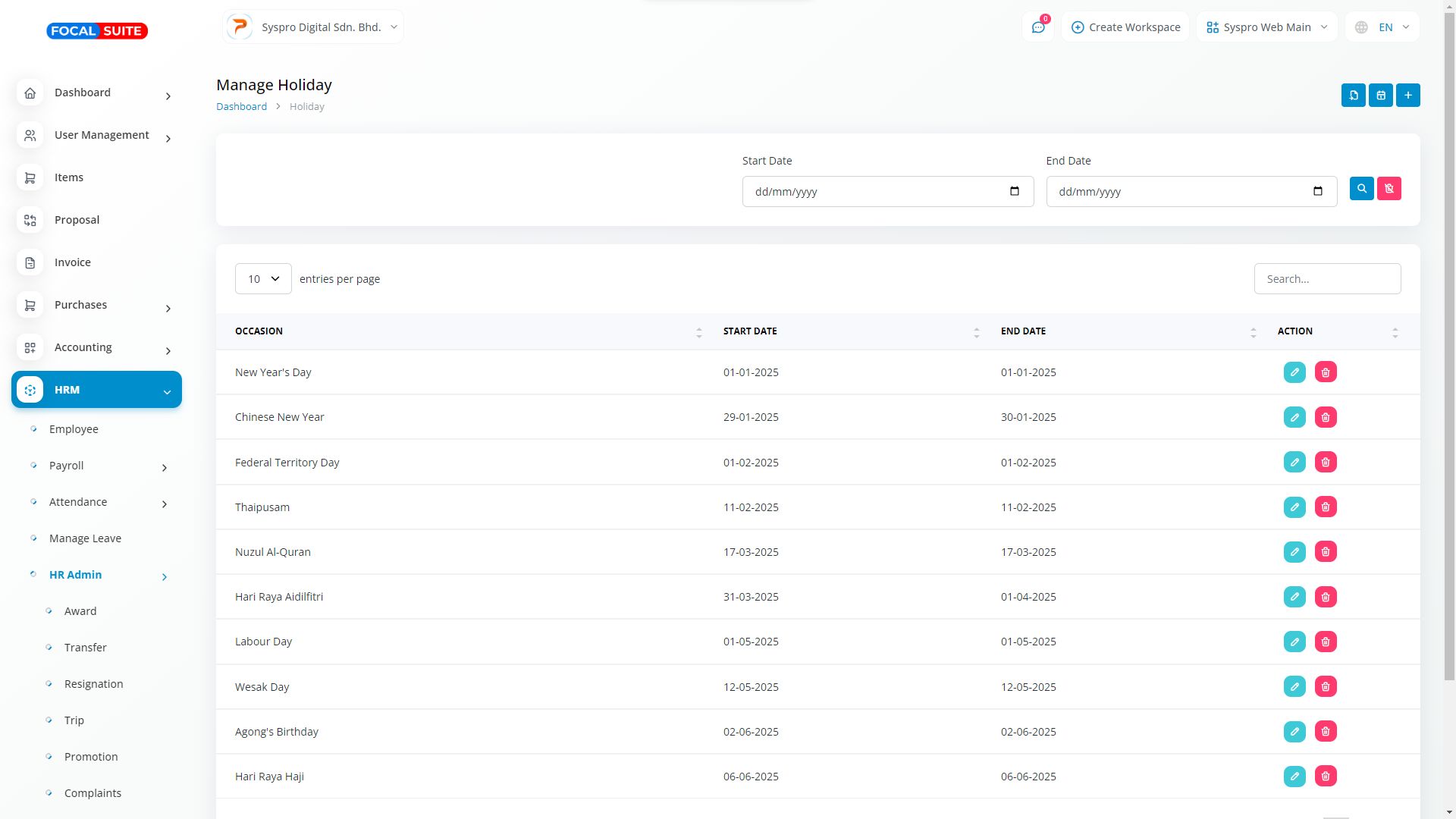
Task: Edit the Thaipusam holiday entry
Action: [1294, 507]
